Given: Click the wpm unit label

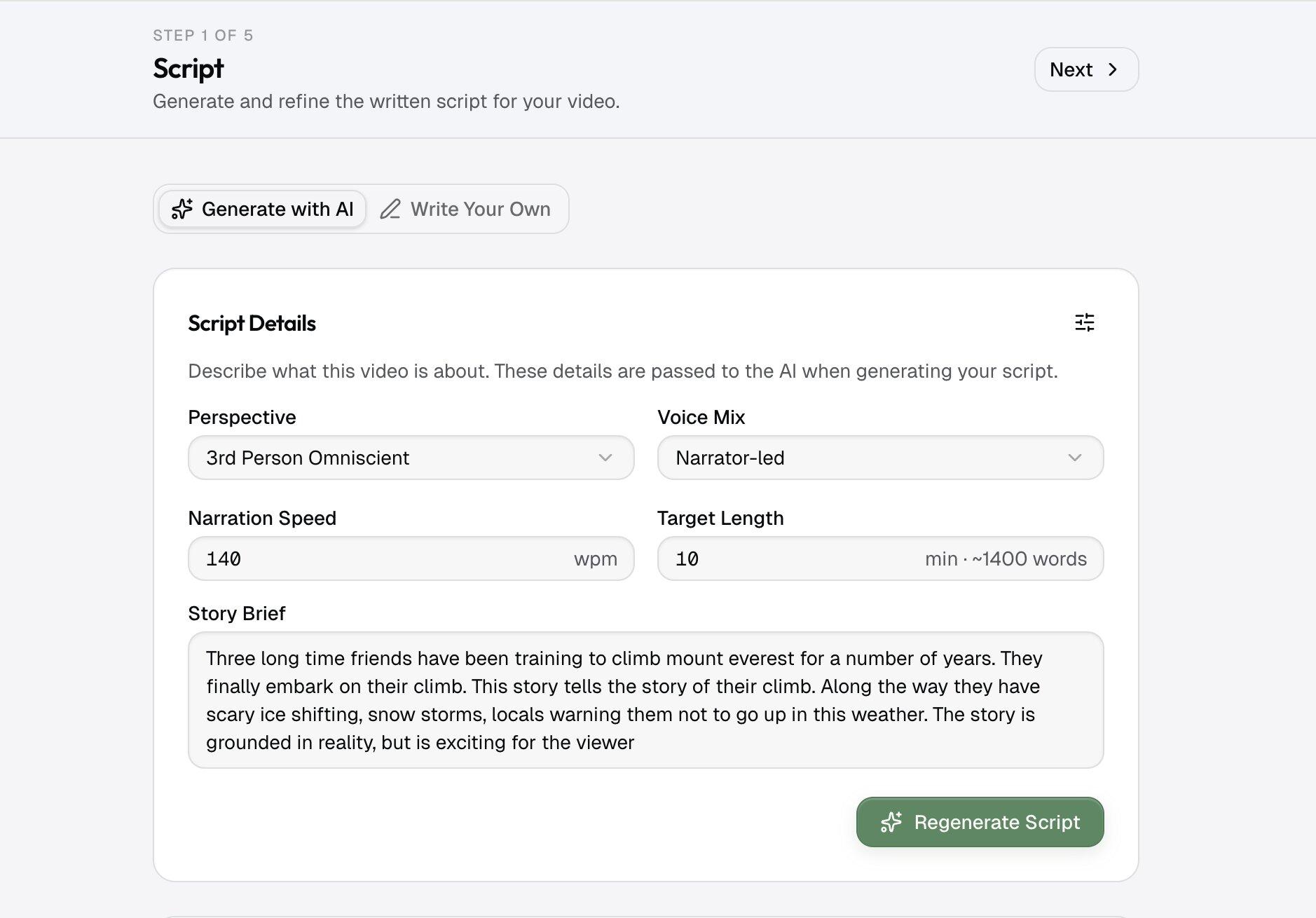Looking at the screenshot, I should point(595,559).
